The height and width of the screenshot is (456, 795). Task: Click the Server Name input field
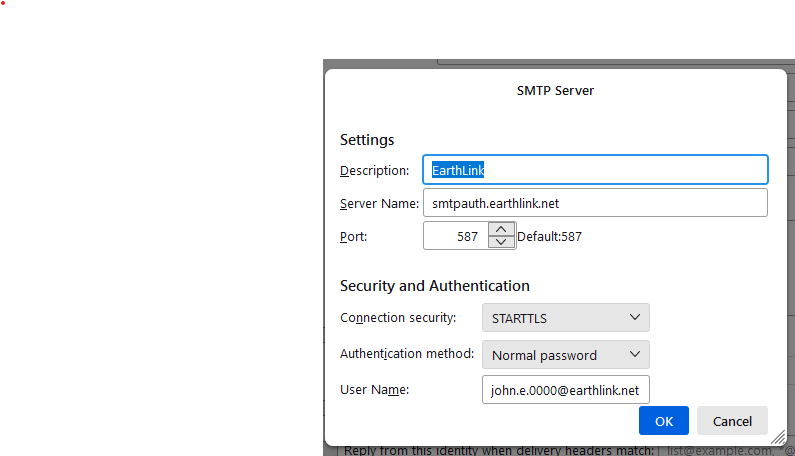[595, 203]
